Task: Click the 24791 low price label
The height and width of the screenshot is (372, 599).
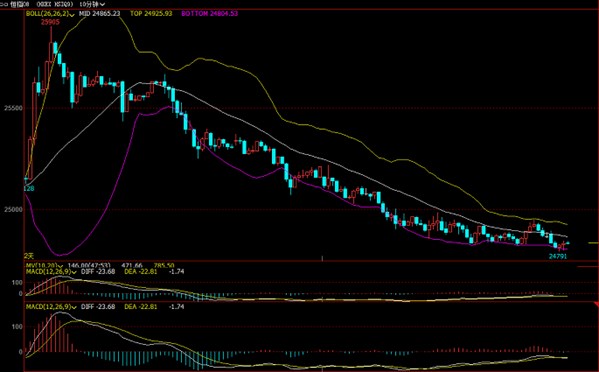Action: [x=558, y=256]
